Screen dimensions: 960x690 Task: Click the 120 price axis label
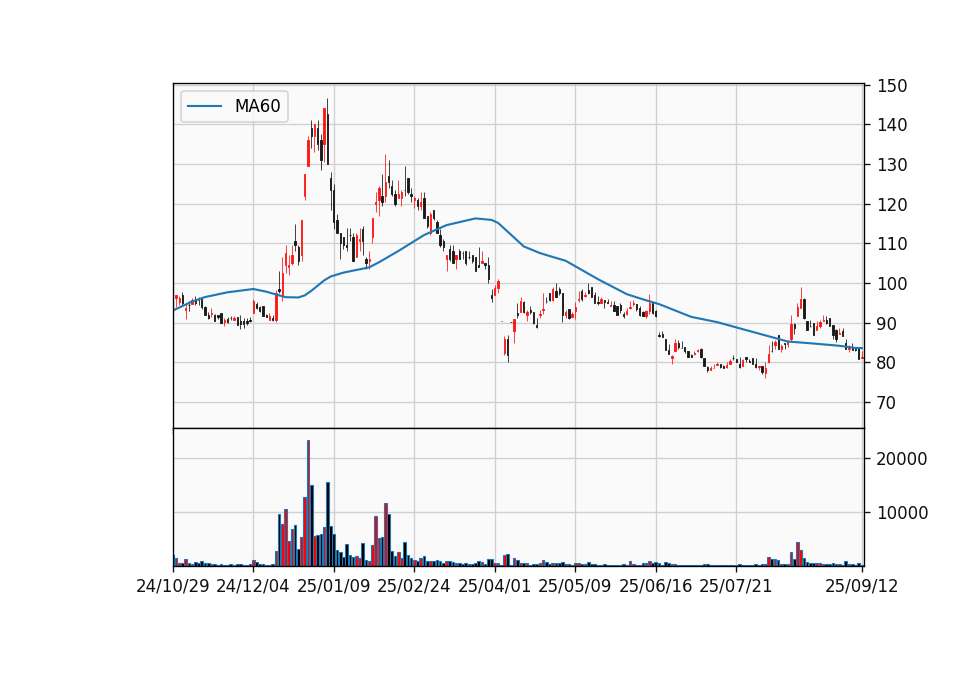[892, 204]
